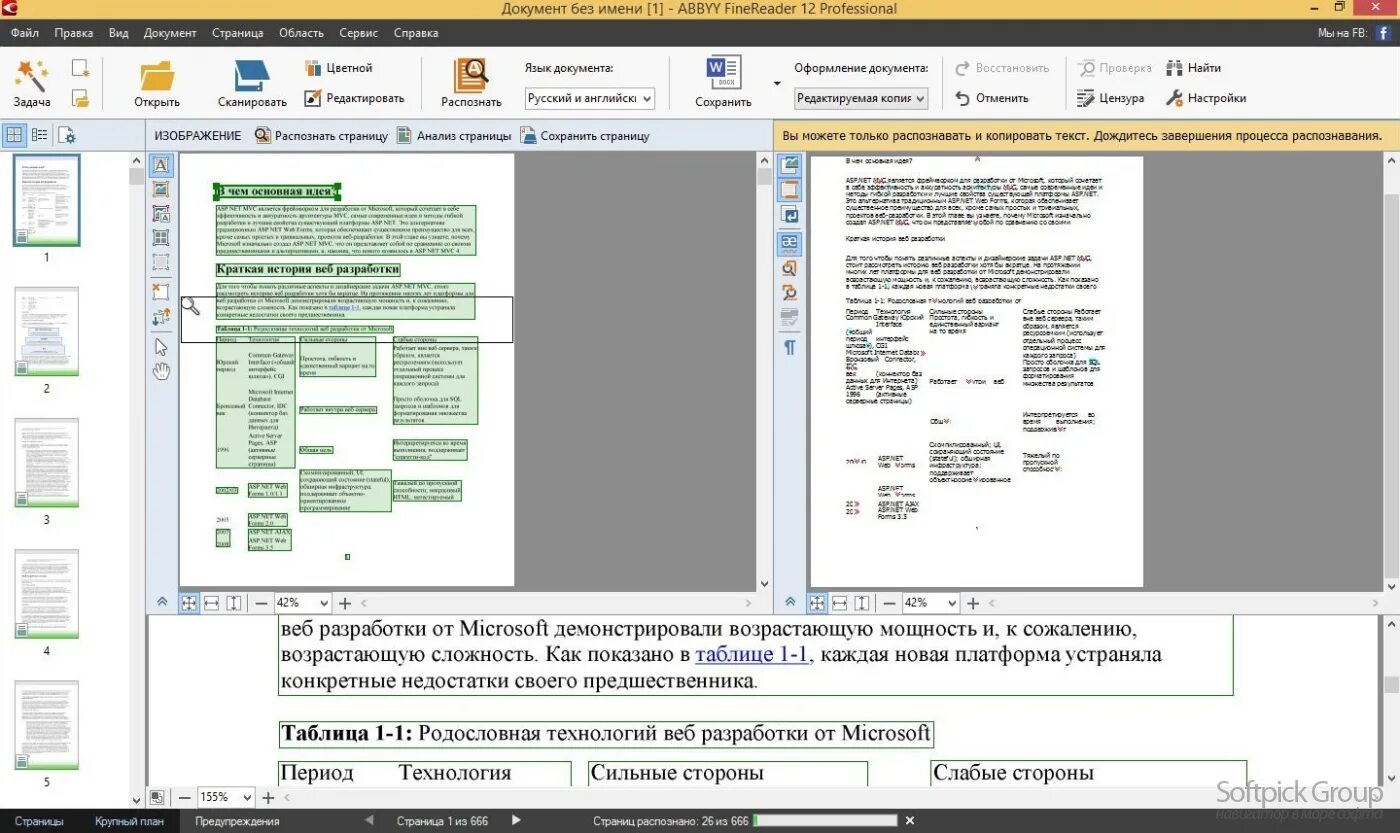
Task: Toggle Цветной color mode
Action: (x=338, y=68)
